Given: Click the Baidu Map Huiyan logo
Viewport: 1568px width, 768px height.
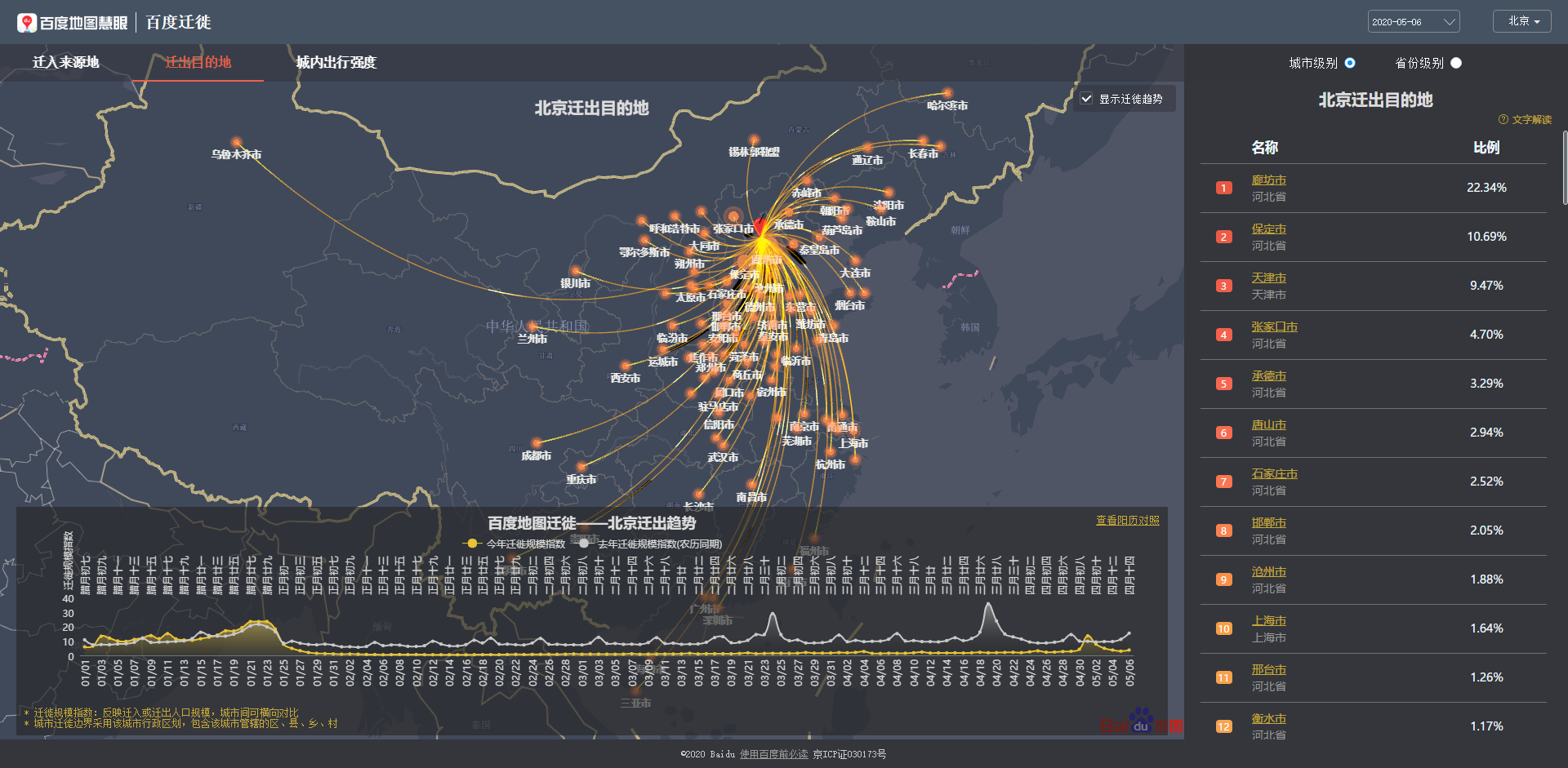Looking at the screenshot, I should coord(72,22).
